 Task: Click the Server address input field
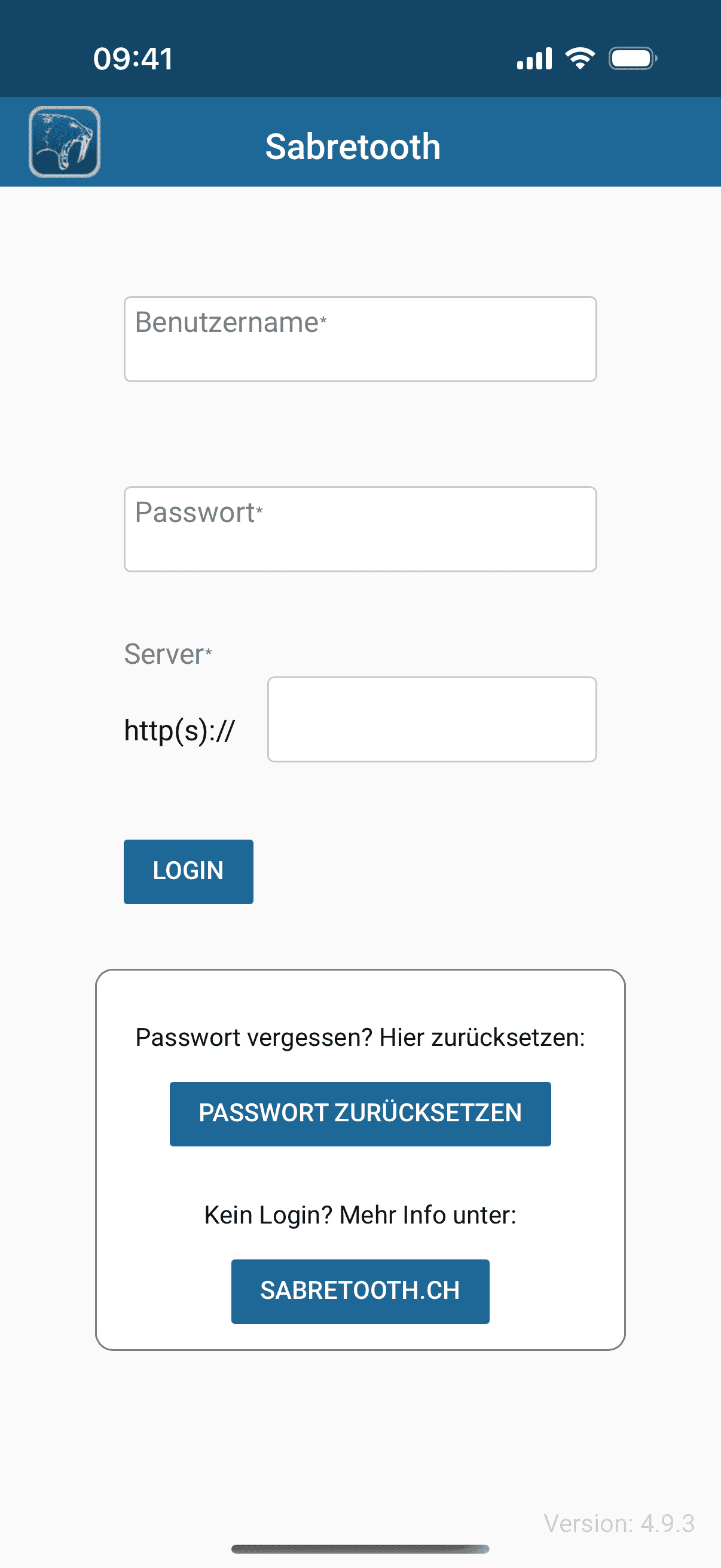(x=432, y=719)
